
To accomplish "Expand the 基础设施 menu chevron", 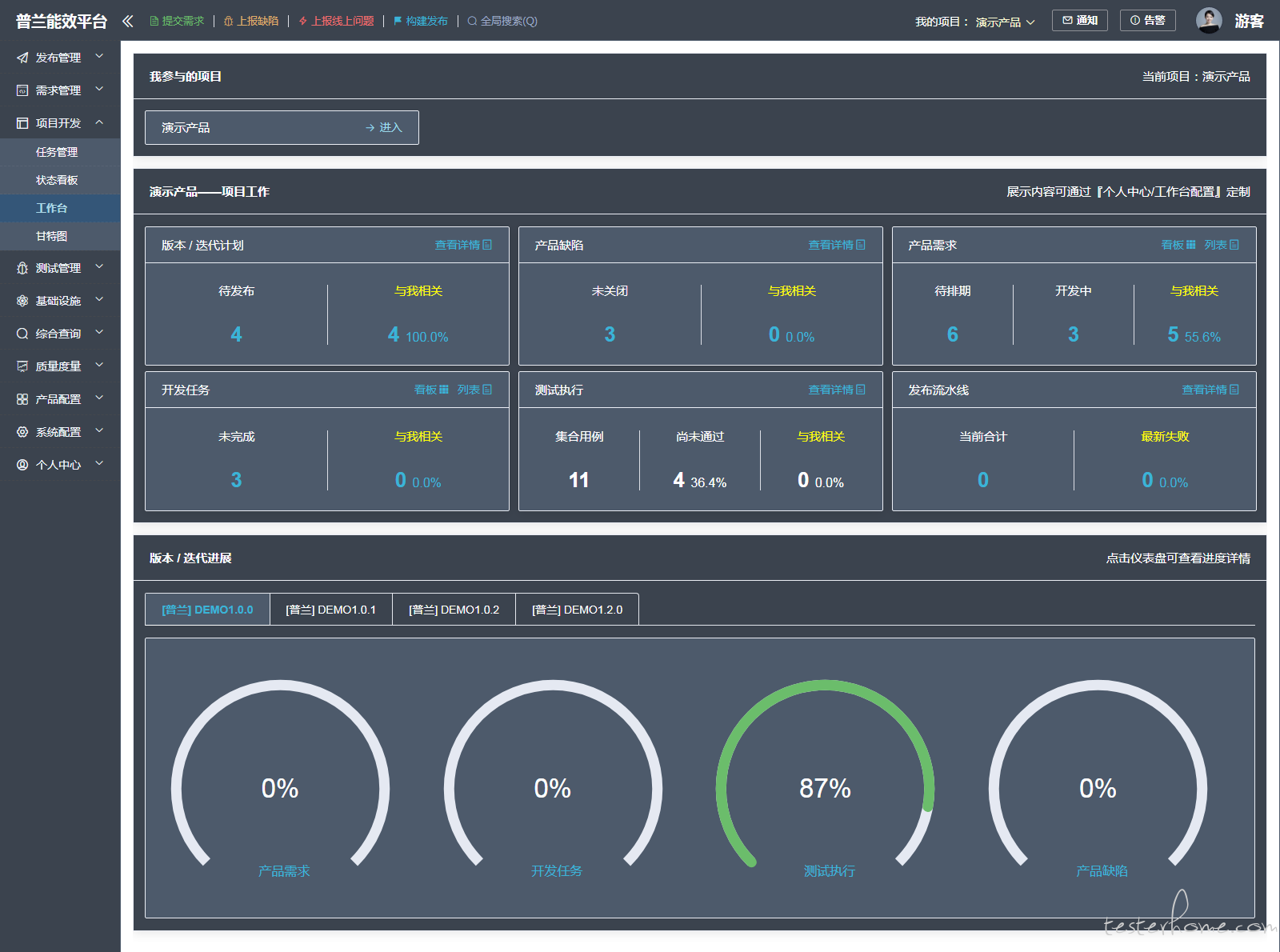I will pos(99,300).
